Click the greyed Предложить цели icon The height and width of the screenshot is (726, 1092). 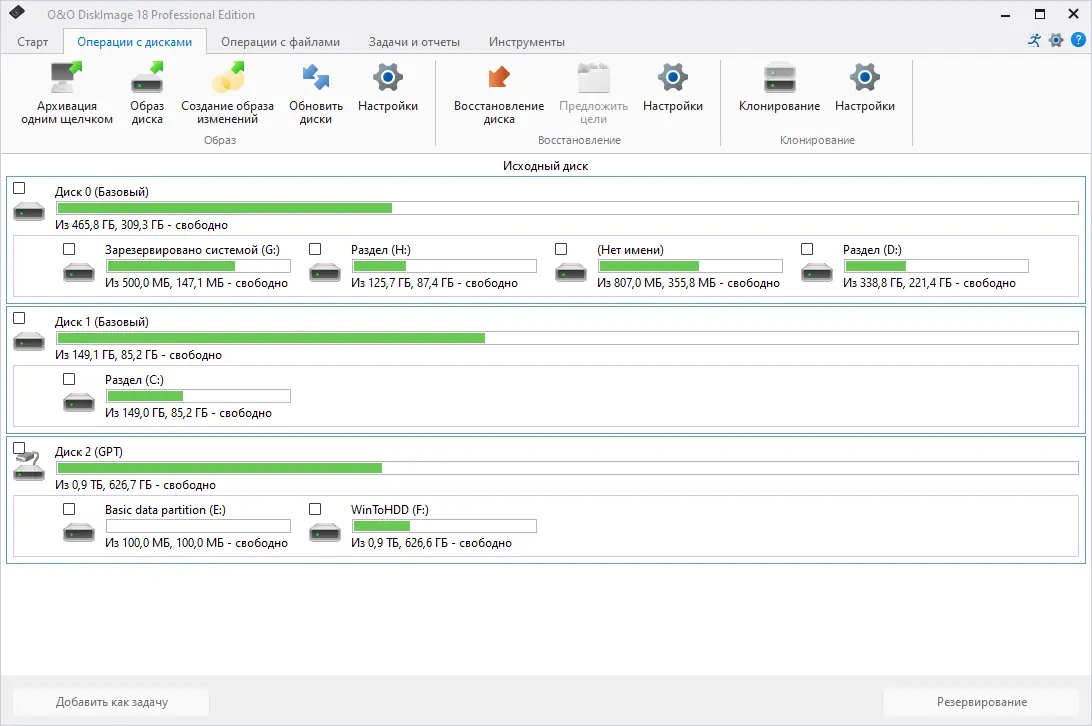(594, 78)
